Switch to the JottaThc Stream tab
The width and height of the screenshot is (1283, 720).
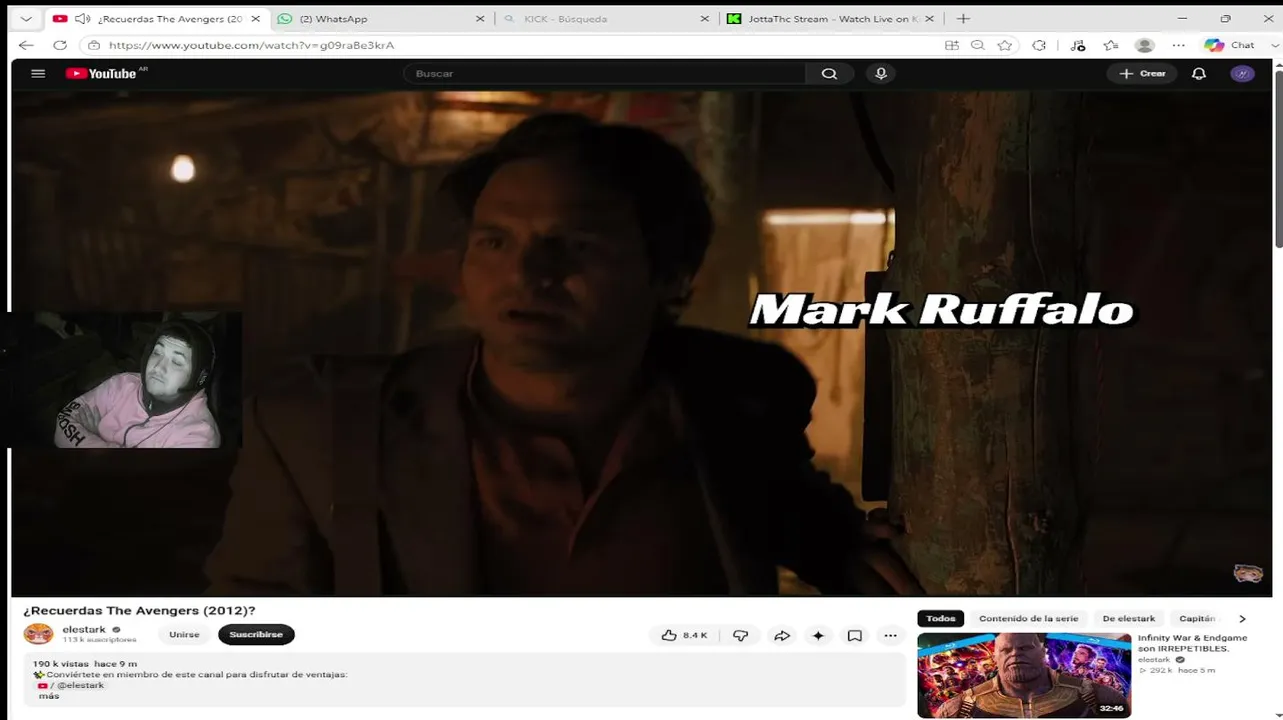(x=832, y=19)
